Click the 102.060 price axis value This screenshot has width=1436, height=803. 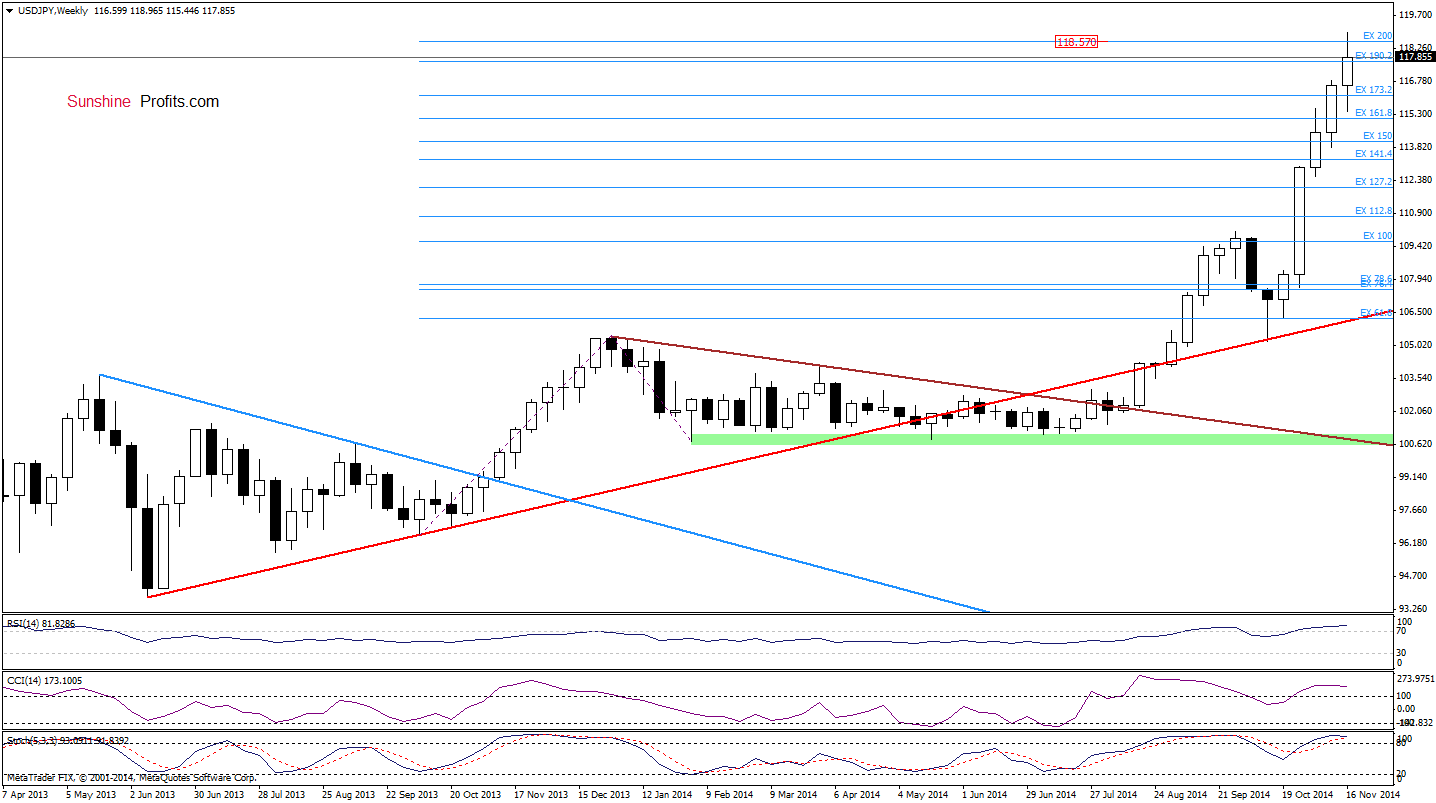(x=1416, y=411)
